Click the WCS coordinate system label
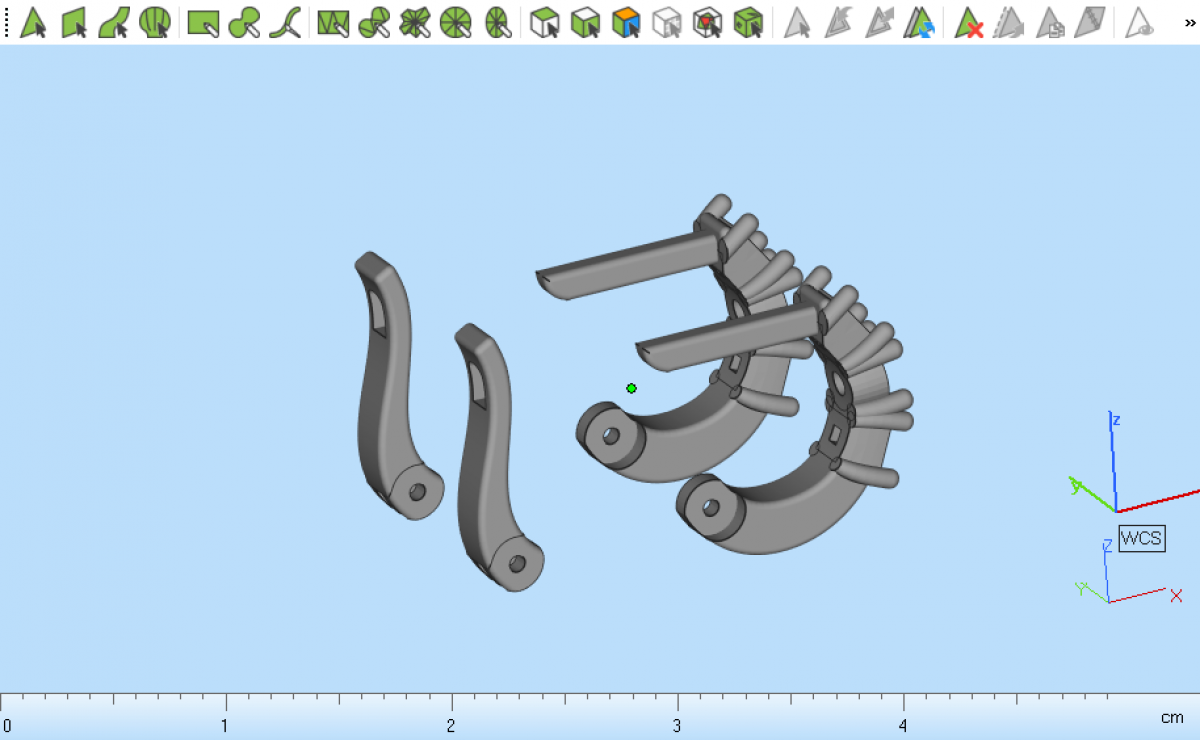Screen dimensions: 1200x740 point(1141,538)
